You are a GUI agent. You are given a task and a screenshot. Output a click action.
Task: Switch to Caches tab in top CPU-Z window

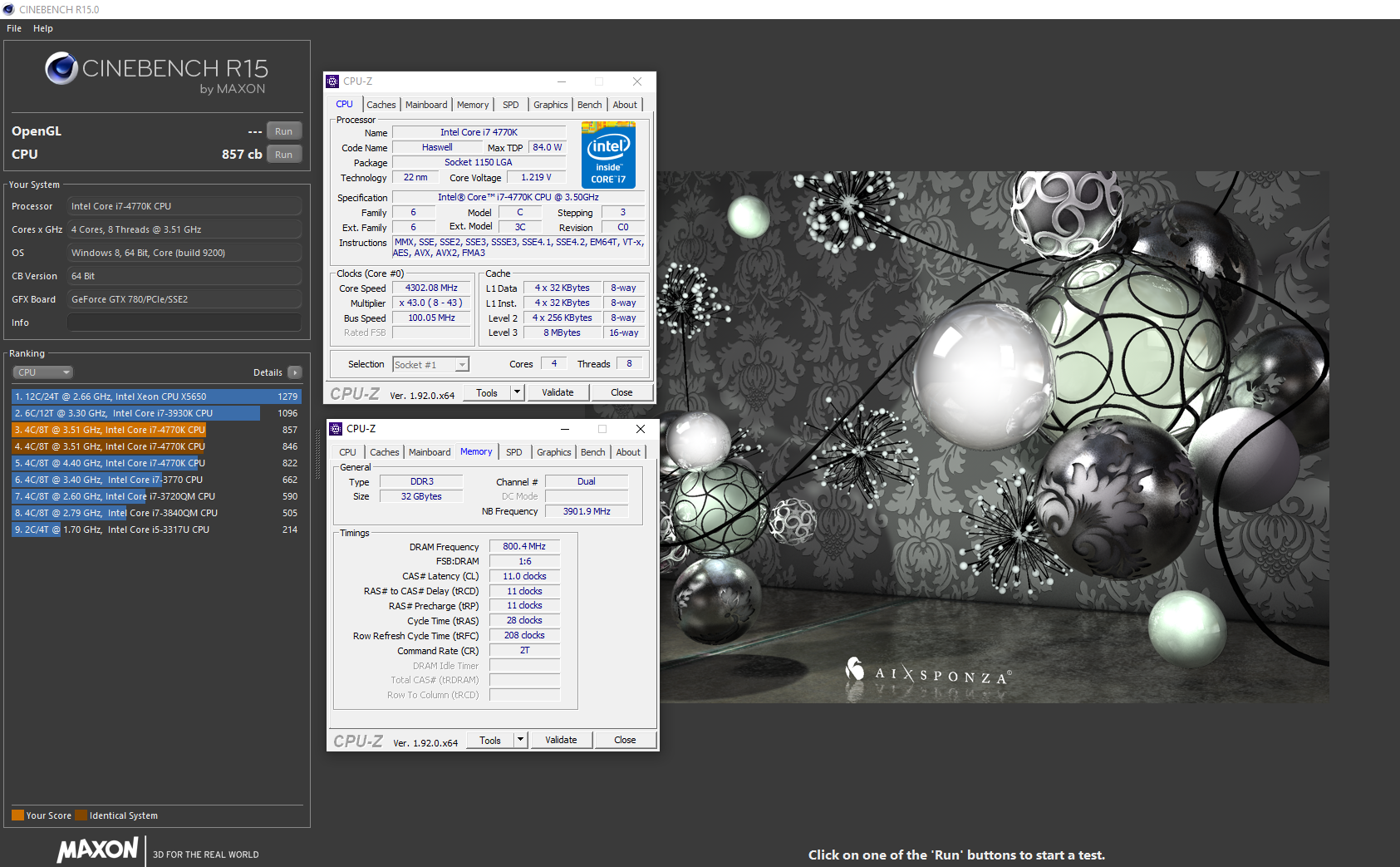pos(381,105)
